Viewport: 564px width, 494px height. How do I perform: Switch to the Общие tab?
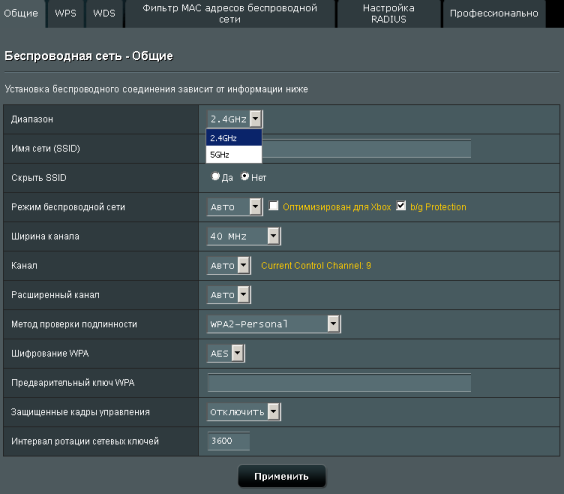tap(22, 14)
